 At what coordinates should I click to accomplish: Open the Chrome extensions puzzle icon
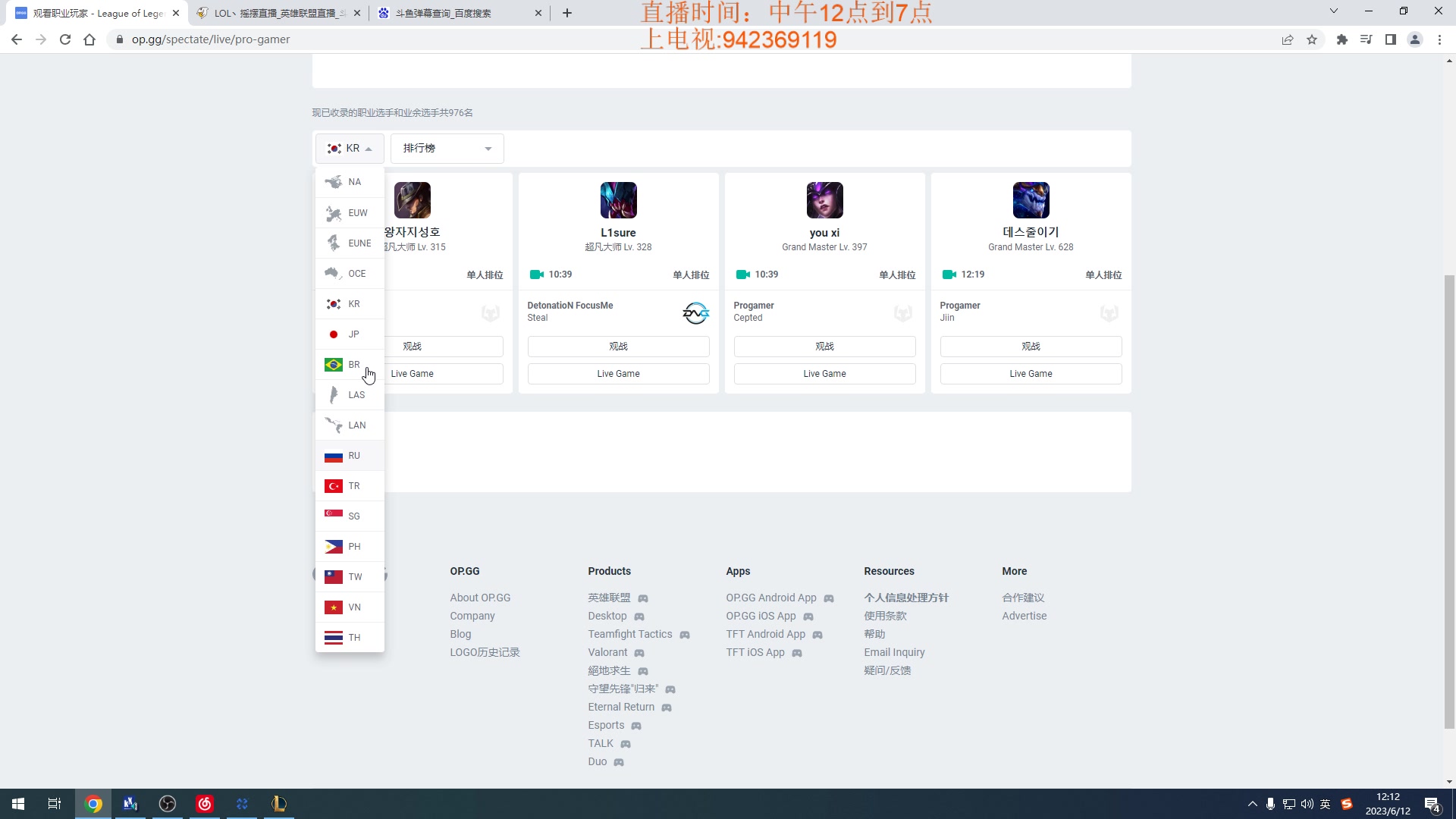coord(1341,39)
